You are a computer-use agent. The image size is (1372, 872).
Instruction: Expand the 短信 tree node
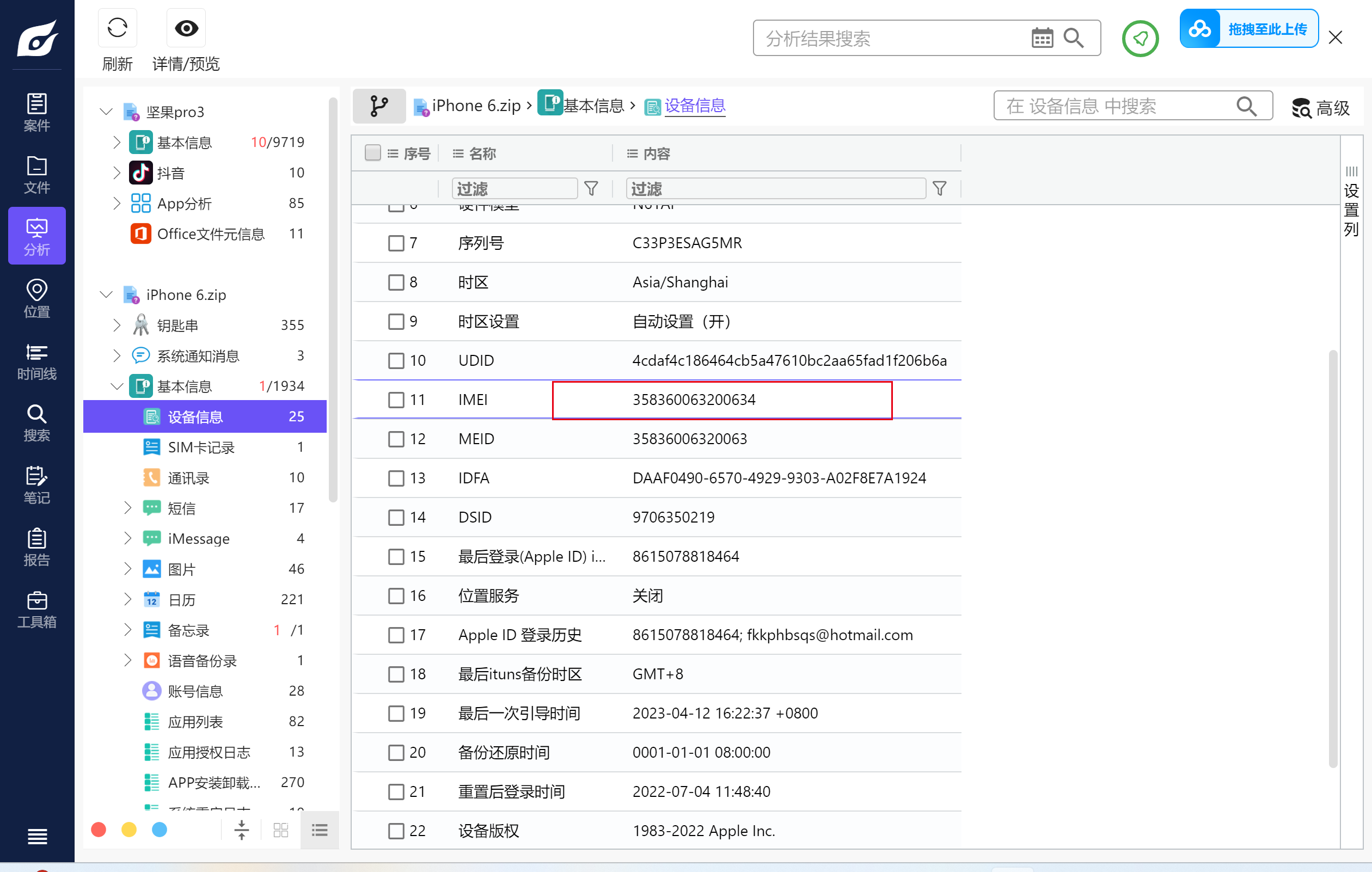pos(127,507)
